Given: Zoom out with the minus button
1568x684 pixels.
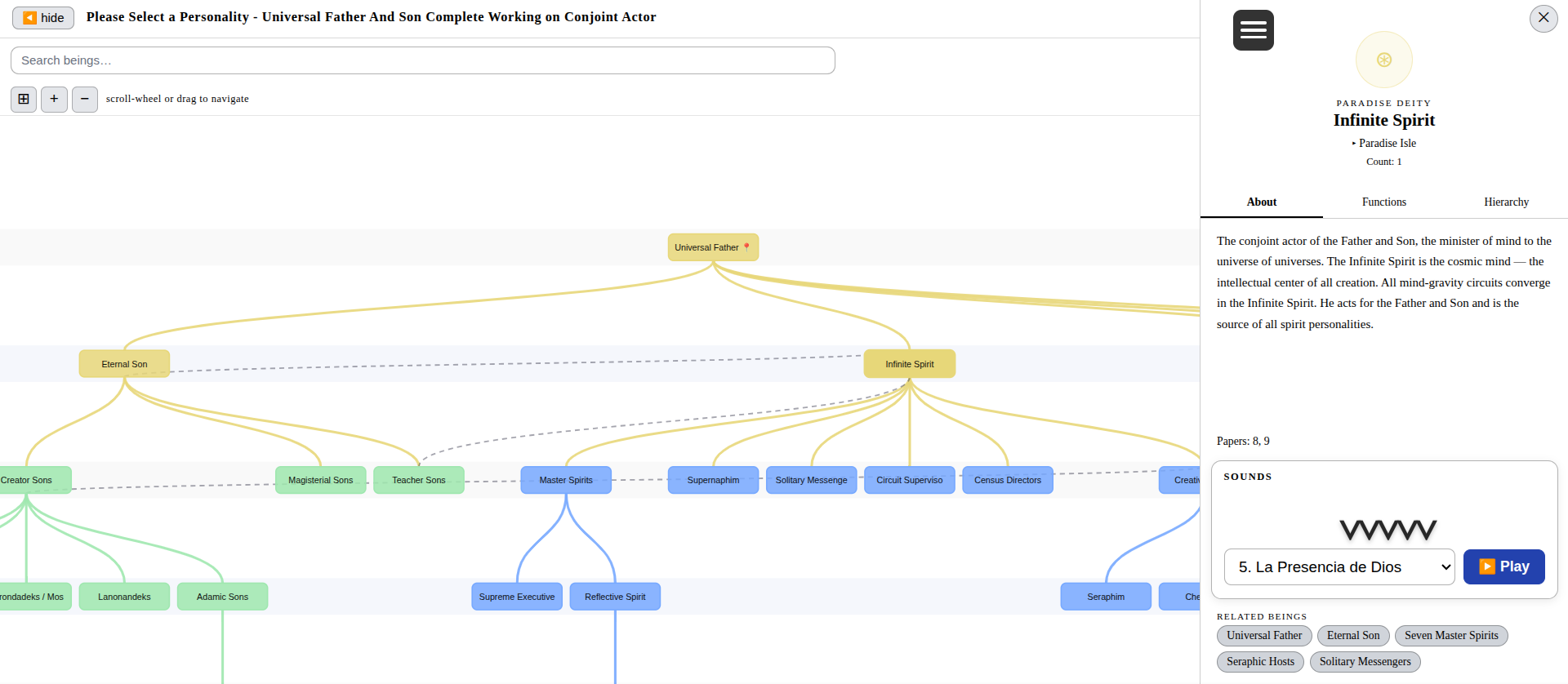Looking at the screenshot, I should point(85,99).
